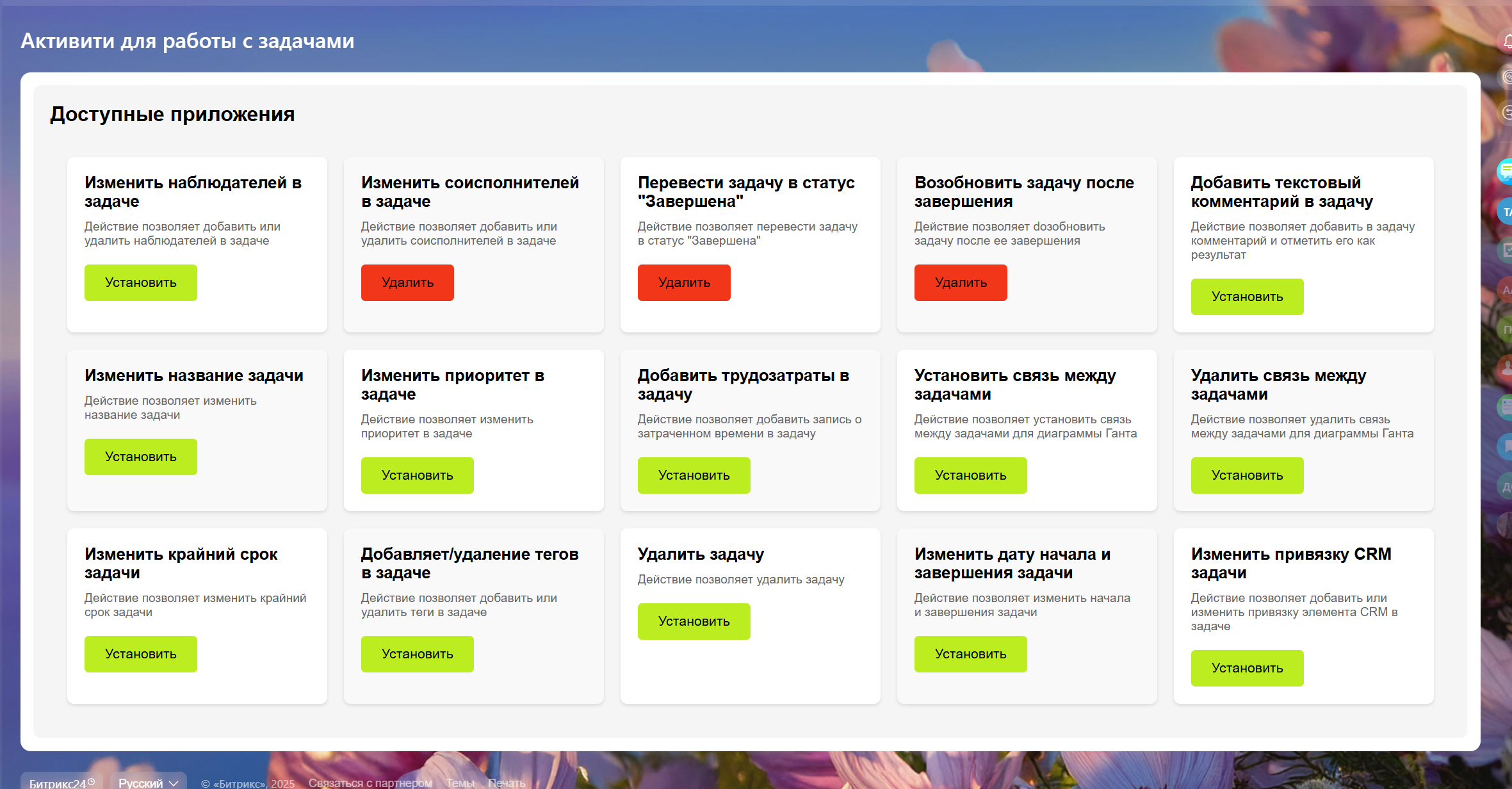Click the red person avatar icon
The width and height of the screenshot is (1512, 789).
point(1506,368)
